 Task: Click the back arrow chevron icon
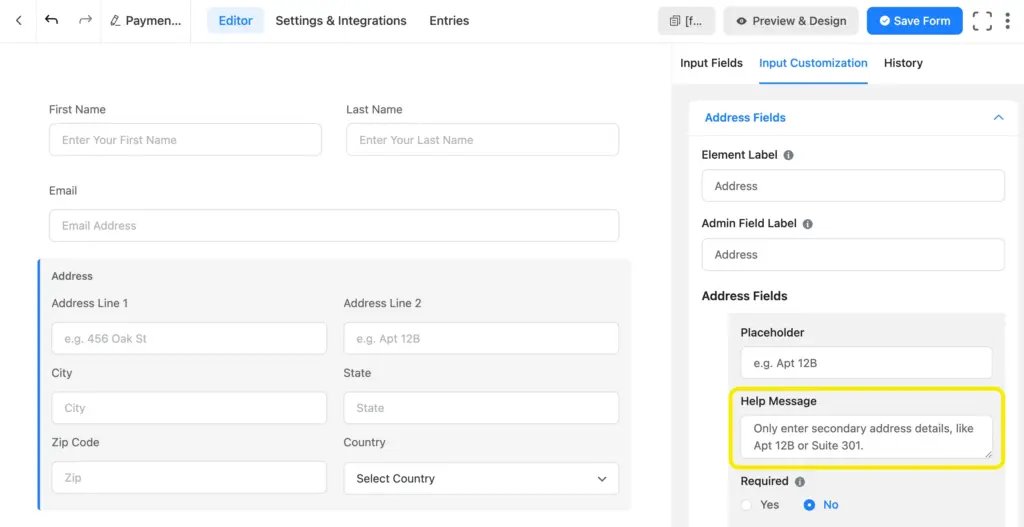coord(18,21)
